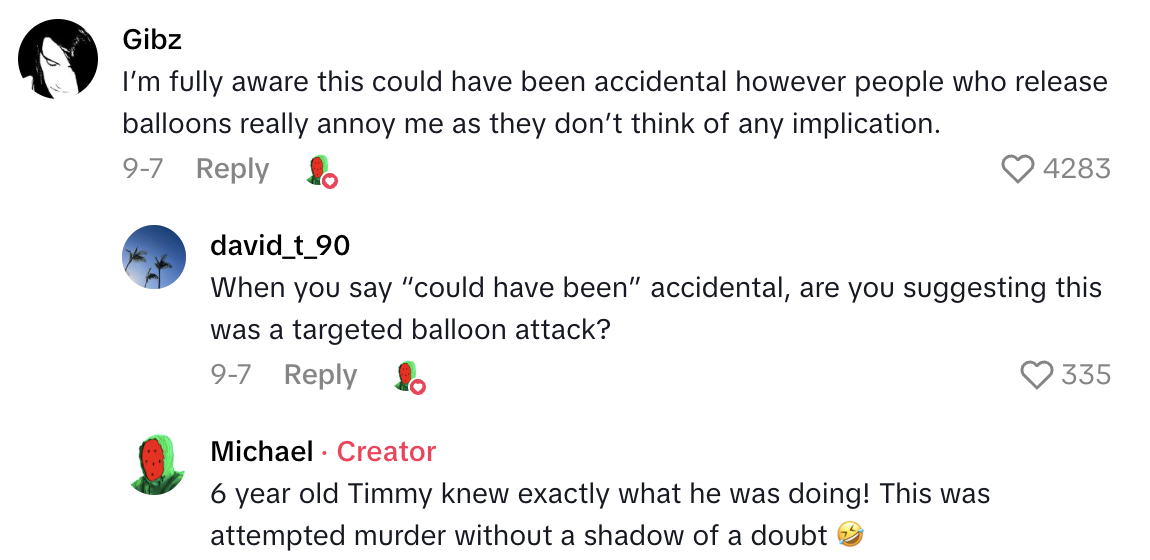1150x560 pixels.
Task: Open david_t_90's palm tree avatar
Action: click(154, 258)
